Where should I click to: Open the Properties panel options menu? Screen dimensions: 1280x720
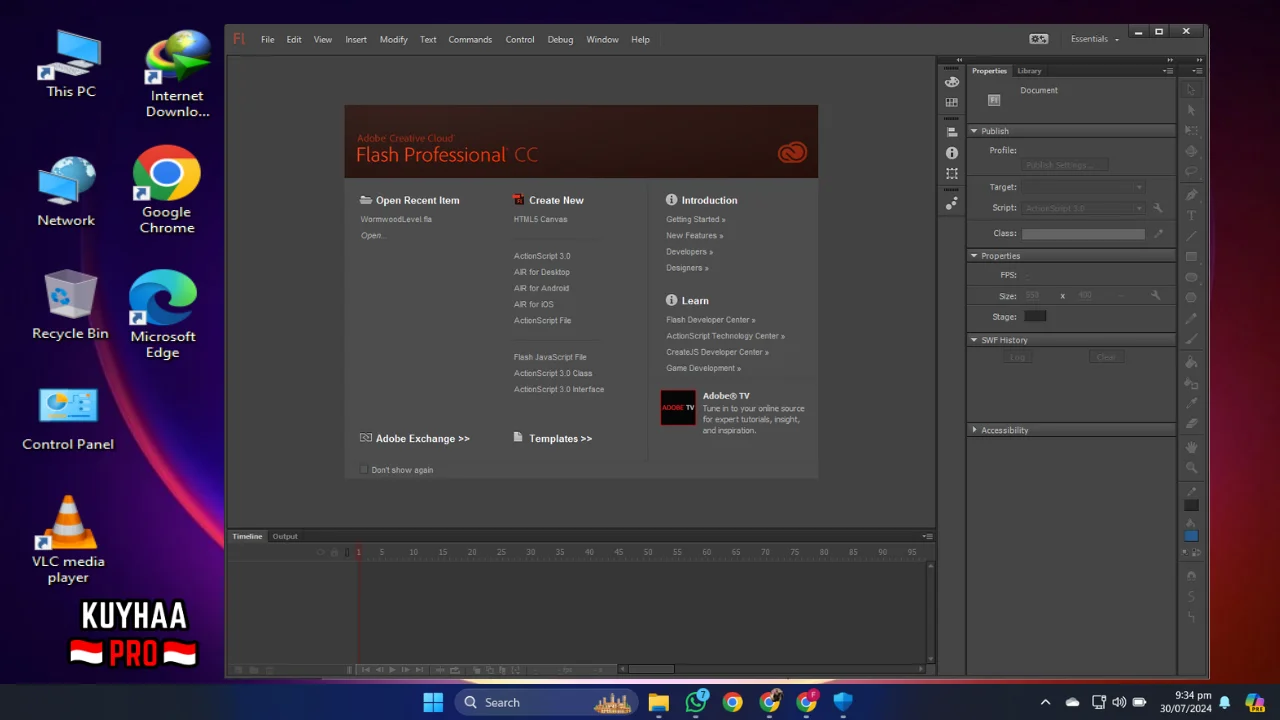point(1168,71)
